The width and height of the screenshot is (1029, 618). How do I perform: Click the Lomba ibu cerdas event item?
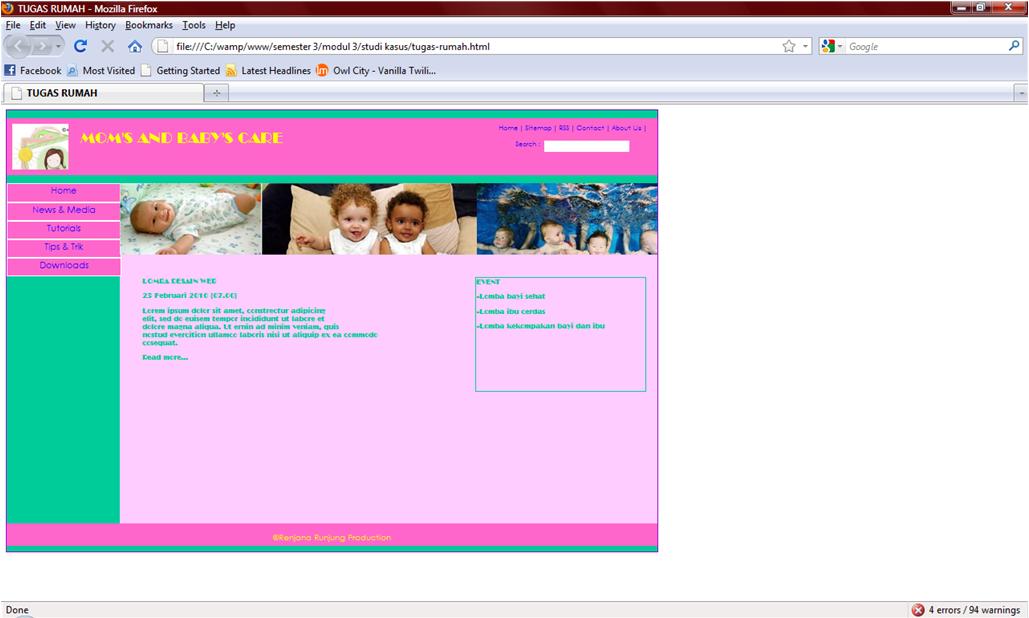(511, 312)
